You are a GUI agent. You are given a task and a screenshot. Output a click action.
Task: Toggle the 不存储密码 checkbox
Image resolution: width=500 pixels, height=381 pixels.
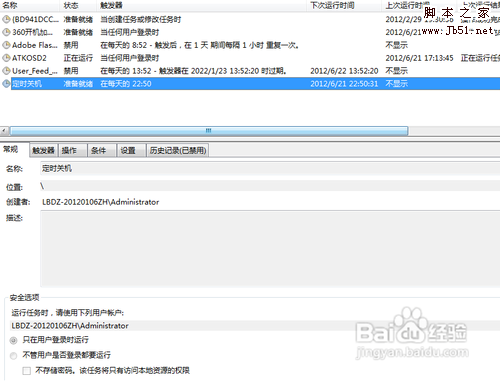[x=27, y=371]
